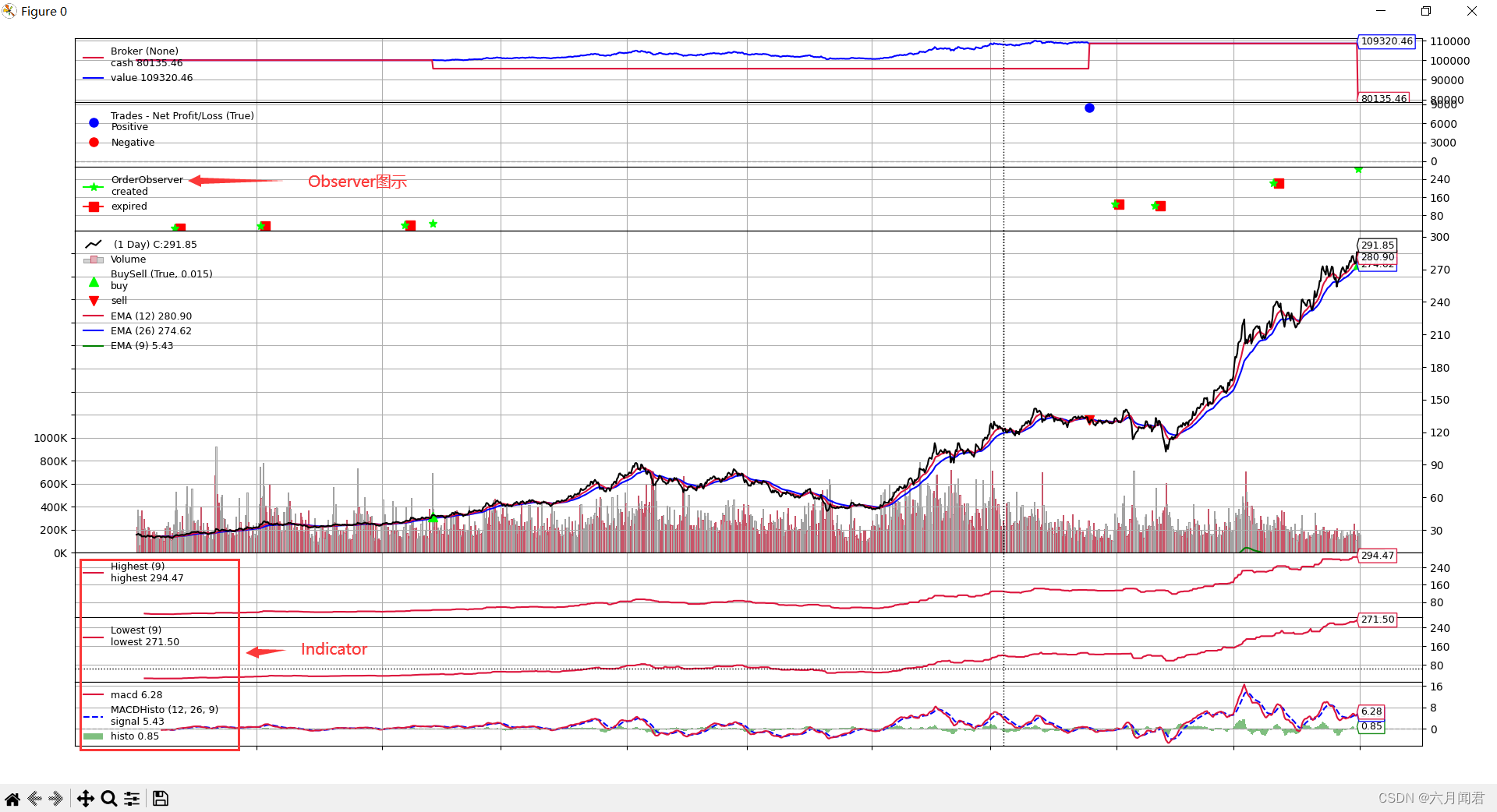The image size is (1497, 812).
Task: Save the figure with the disk icon
Action: click(161, 798)
